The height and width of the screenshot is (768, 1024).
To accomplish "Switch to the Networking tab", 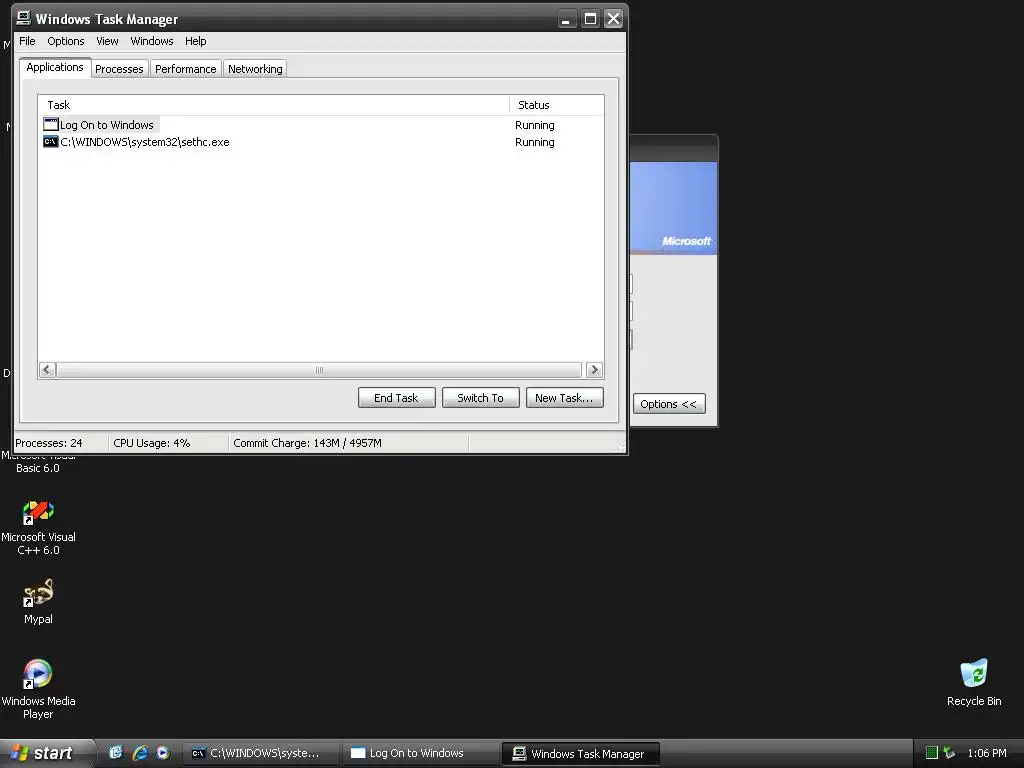I will click(x=255, y=69).
